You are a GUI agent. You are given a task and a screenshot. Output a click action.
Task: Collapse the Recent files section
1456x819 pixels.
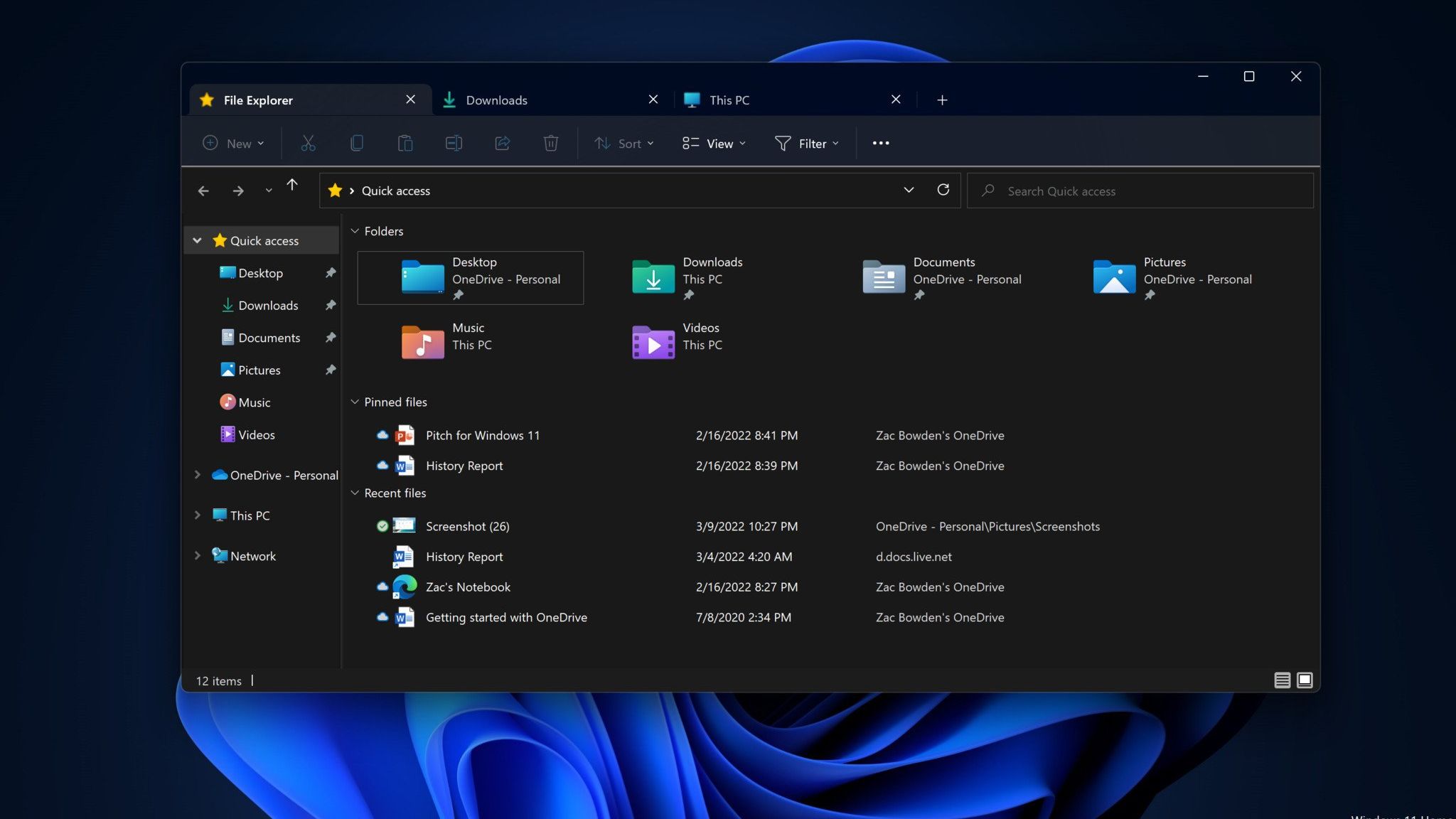coord(355,493)
